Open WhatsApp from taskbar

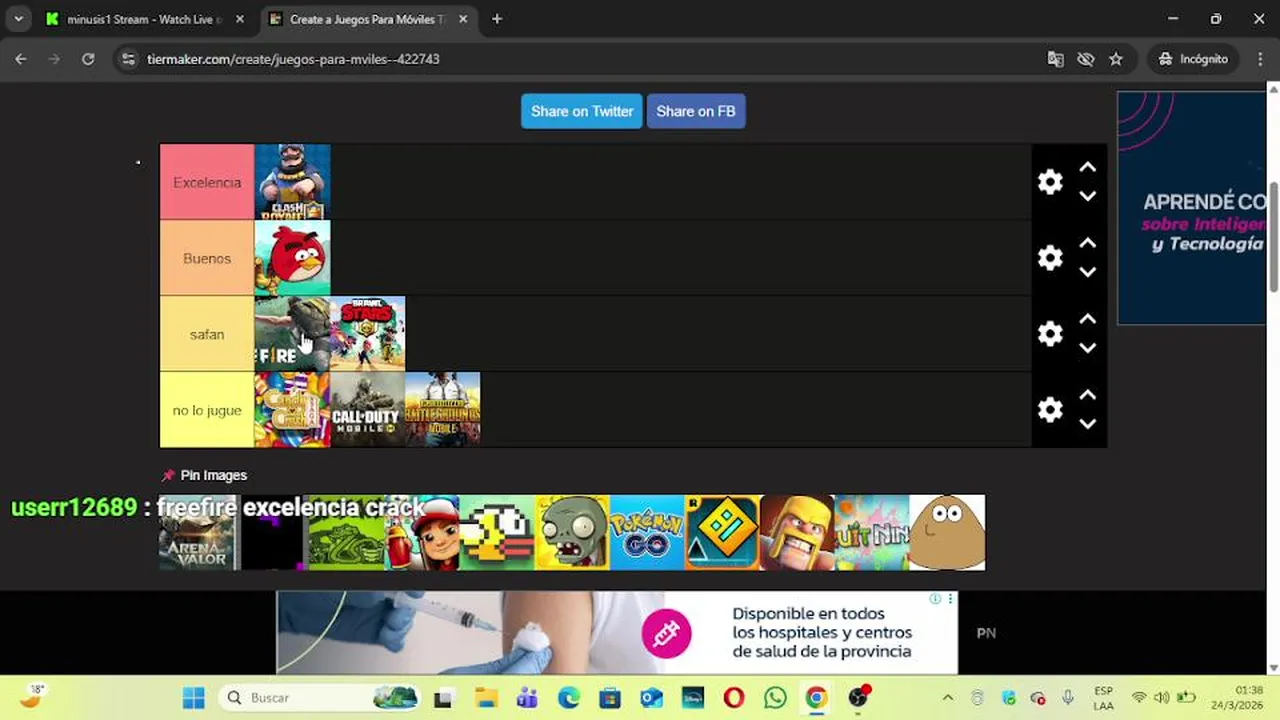coord(775,698)
